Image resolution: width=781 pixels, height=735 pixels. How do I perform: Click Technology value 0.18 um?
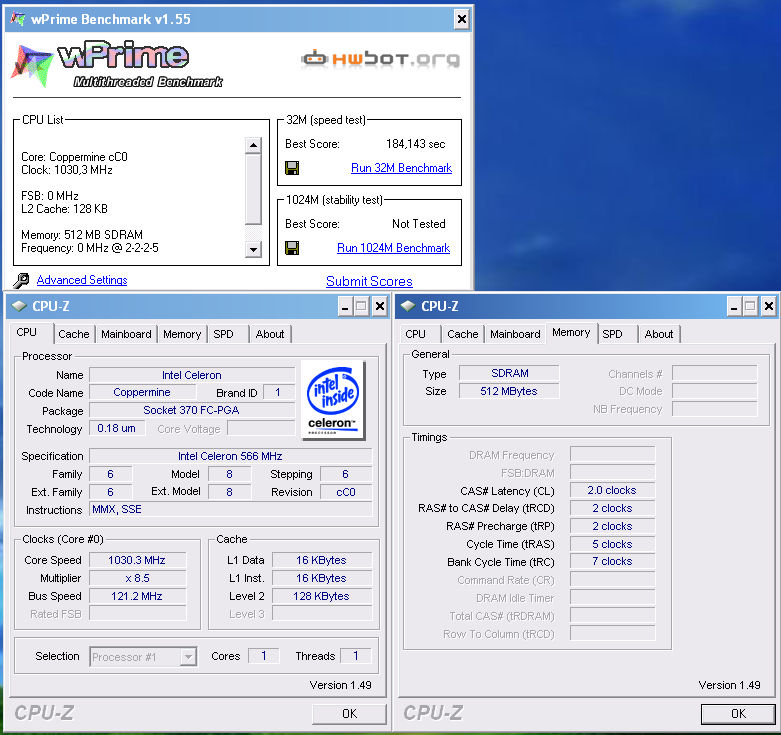[x=117, y=428]
